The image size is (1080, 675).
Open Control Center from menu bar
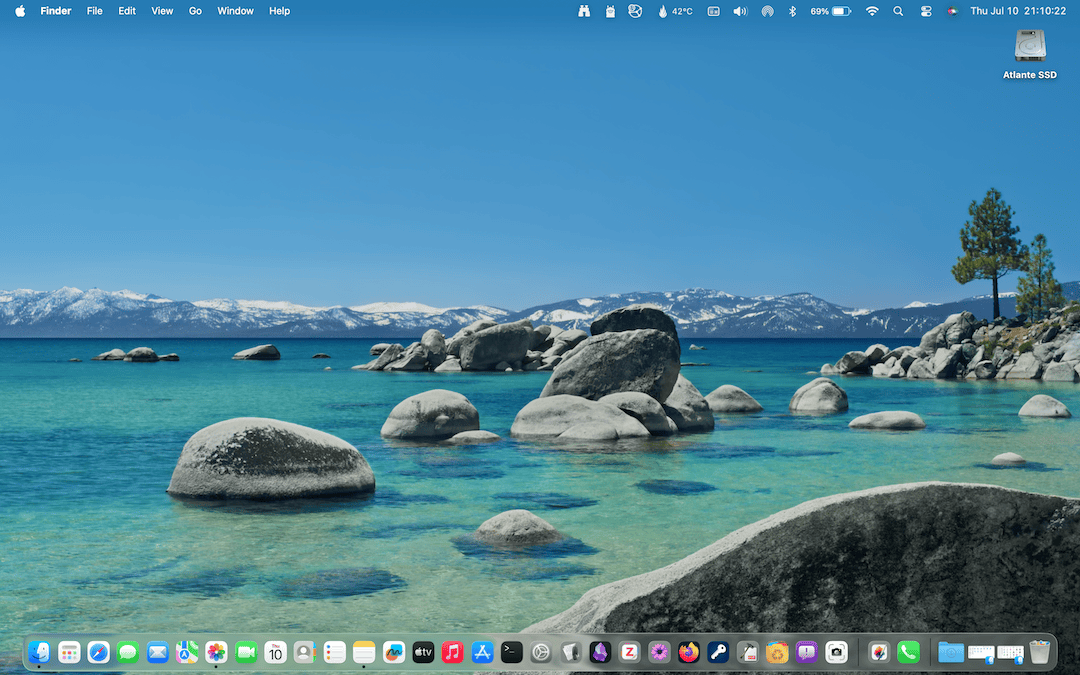[925, 11]
